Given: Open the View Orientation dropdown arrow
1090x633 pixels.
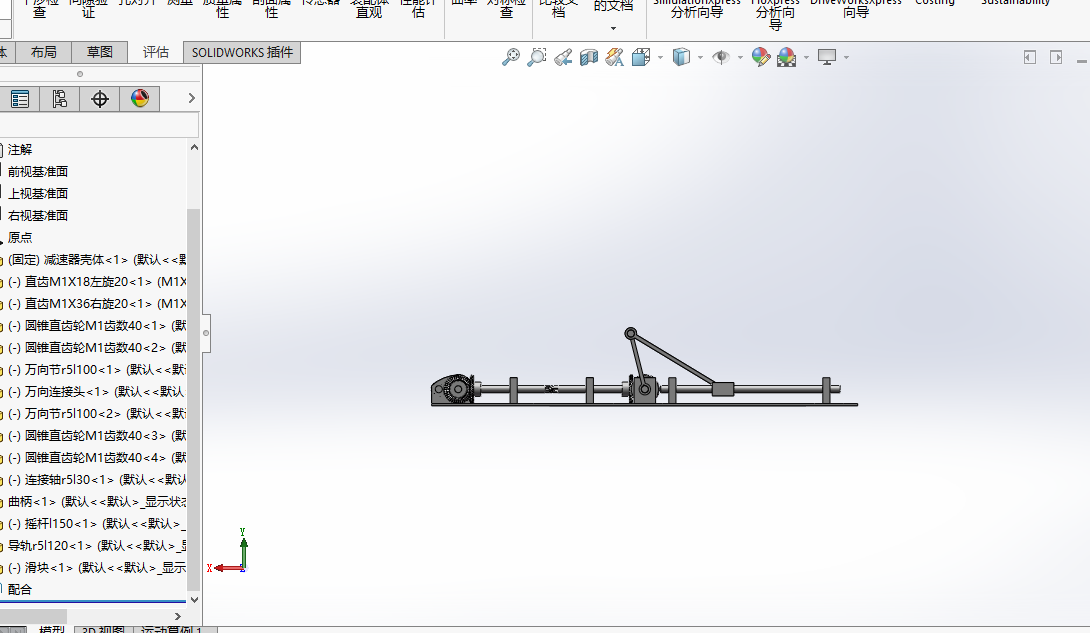Looking at the screenshot, I should [660, 57].
